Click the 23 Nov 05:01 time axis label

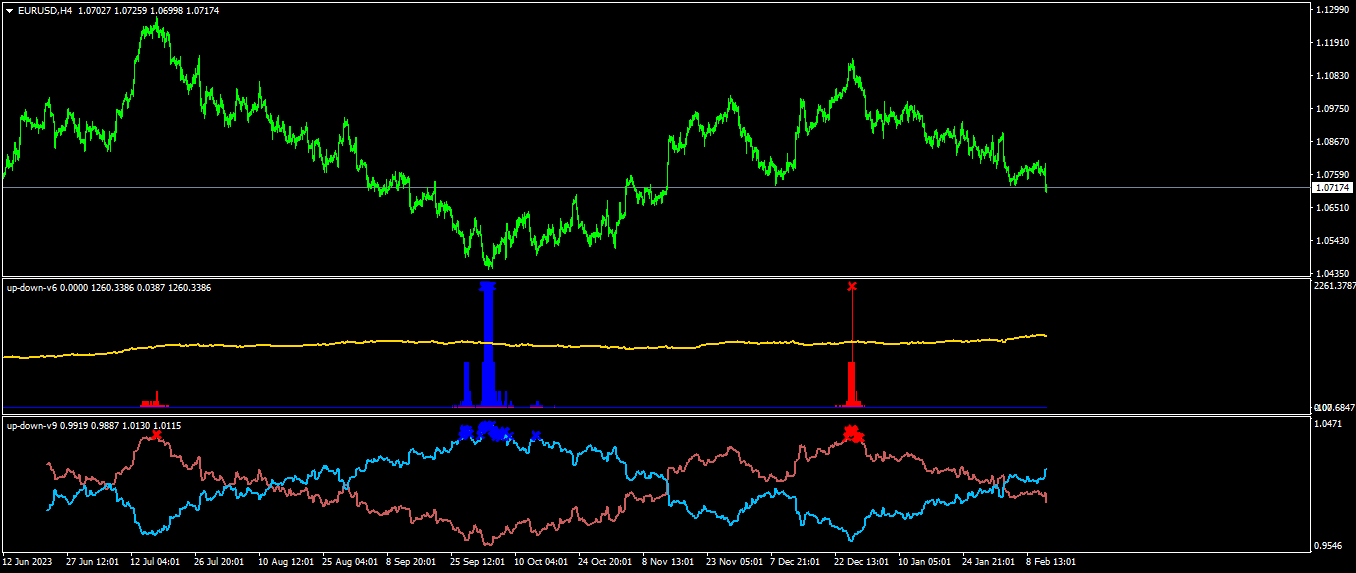pos(734,562)
